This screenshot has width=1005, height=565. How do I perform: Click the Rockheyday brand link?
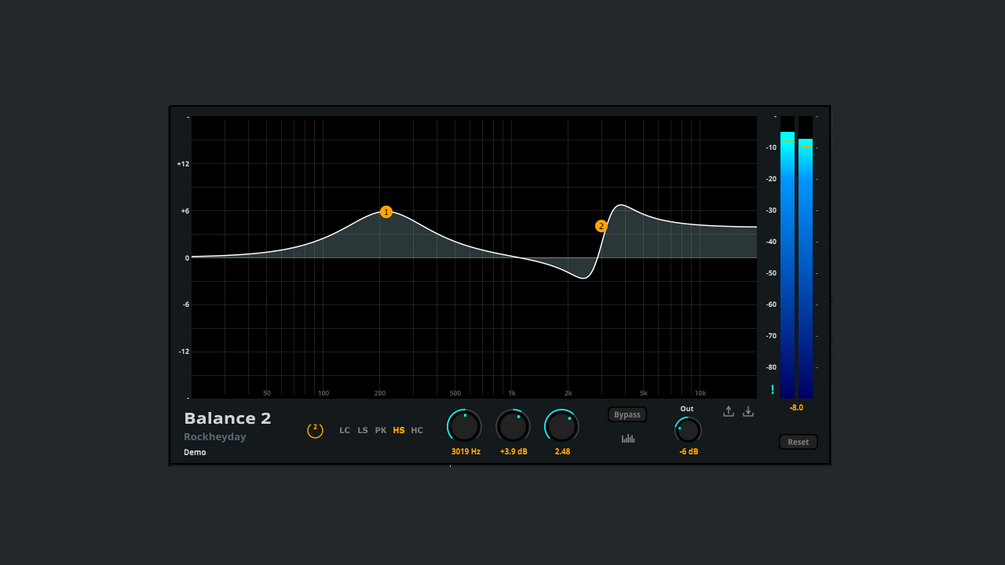[x=215, y=437]
